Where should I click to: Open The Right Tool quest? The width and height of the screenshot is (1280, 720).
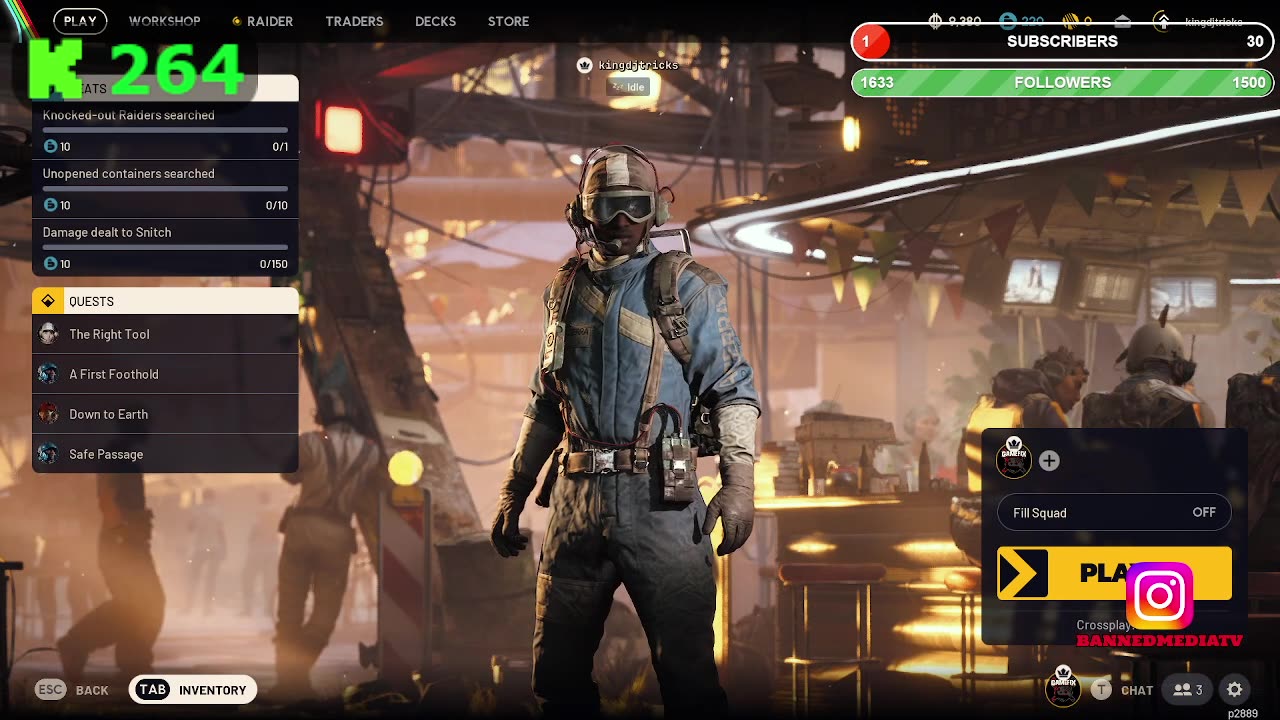point(165,334)
